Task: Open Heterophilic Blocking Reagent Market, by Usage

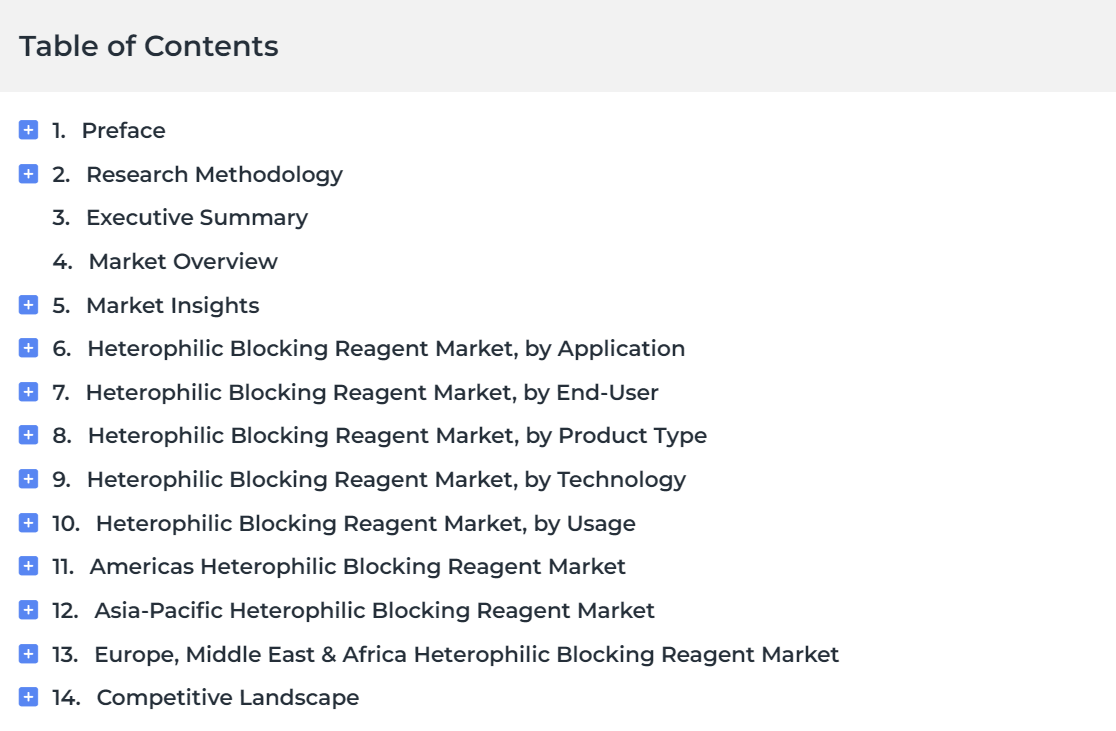Action: [x=366, y=524]
